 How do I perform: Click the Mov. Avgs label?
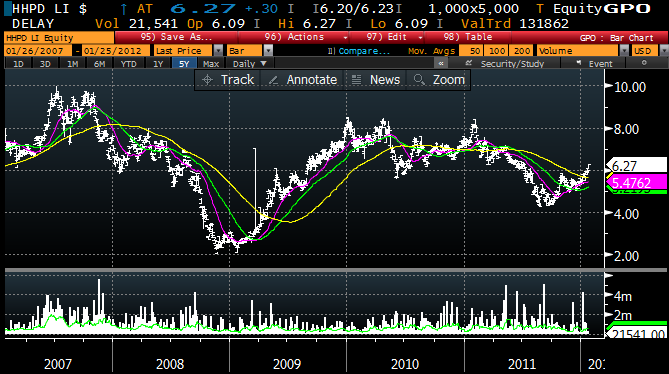(431, 51)
